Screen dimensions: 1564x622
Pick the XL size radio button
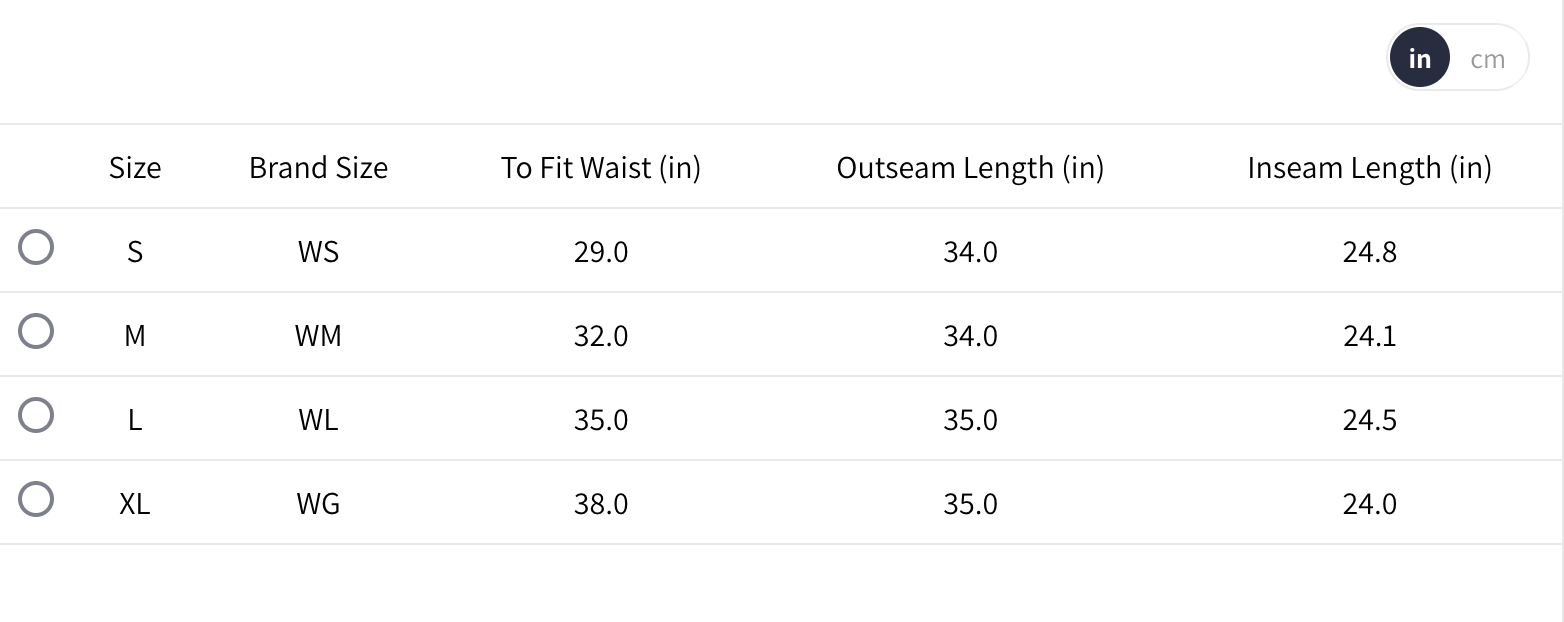coord(36,500)
